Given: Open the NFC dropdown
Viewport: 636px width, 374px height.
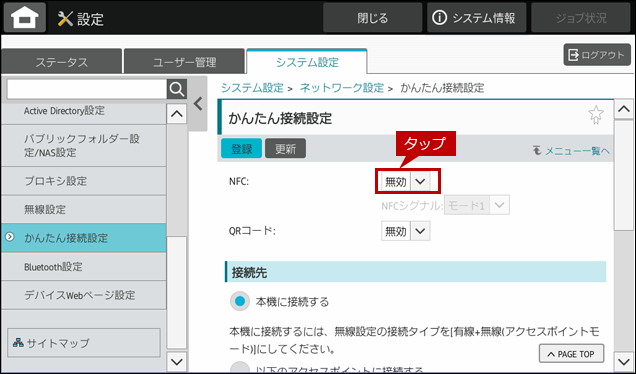Looking at the screenshot, I should pos(406,181).
